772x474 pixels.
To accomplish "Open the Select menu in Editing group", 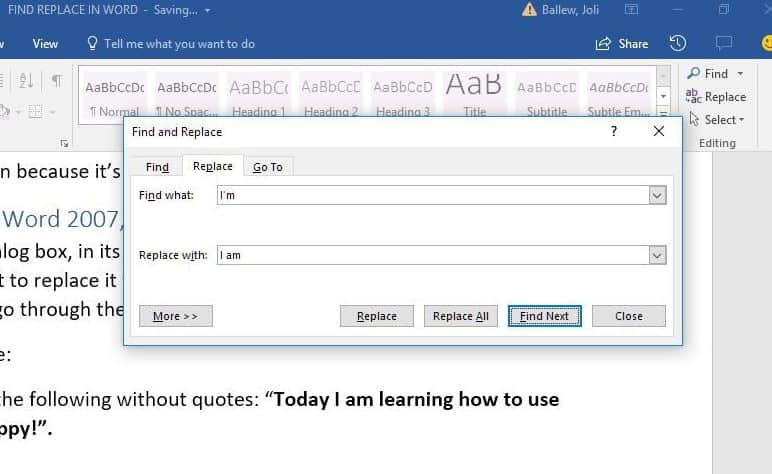I will point(717,120).
